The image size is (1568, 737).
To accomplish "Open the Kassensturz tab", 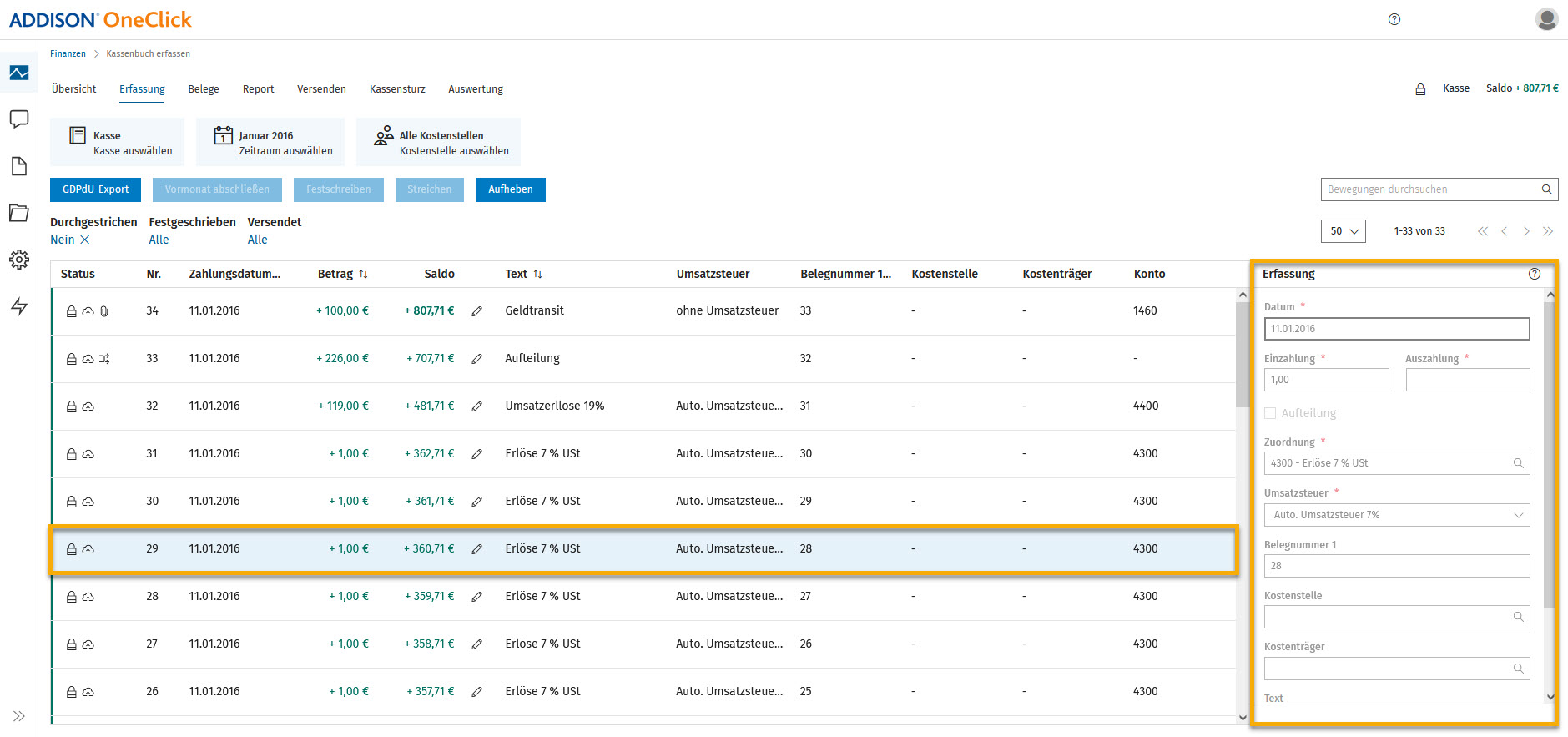I will tap(397, 89).
